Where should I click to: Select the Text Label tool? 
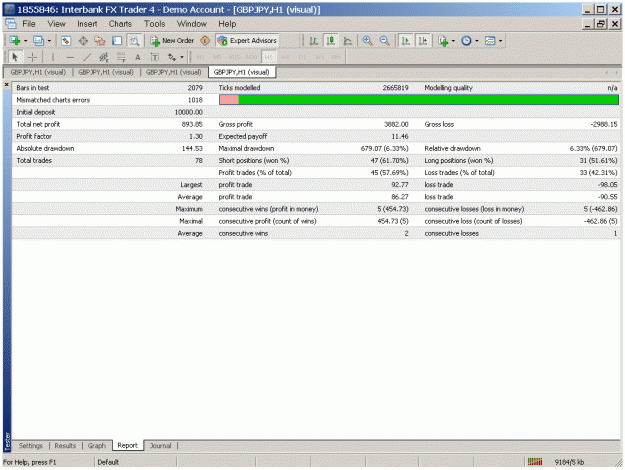coord(155,57)
